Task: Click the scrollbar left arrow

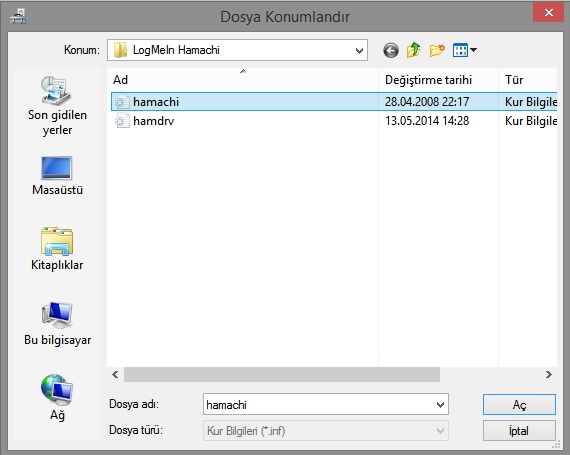Action: point(115,374)
